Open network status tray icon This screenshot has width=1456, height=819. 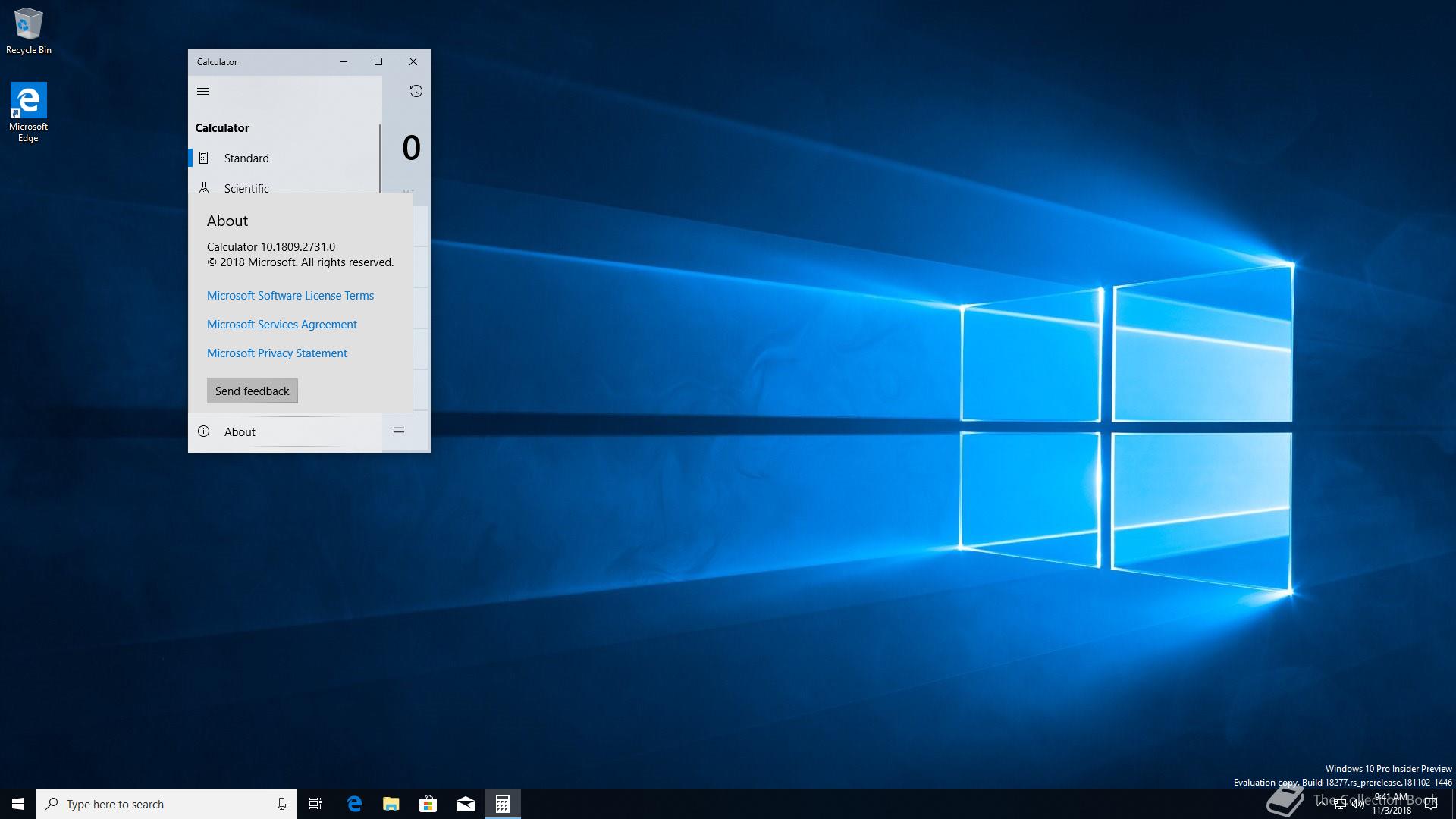coord(1340,804)
